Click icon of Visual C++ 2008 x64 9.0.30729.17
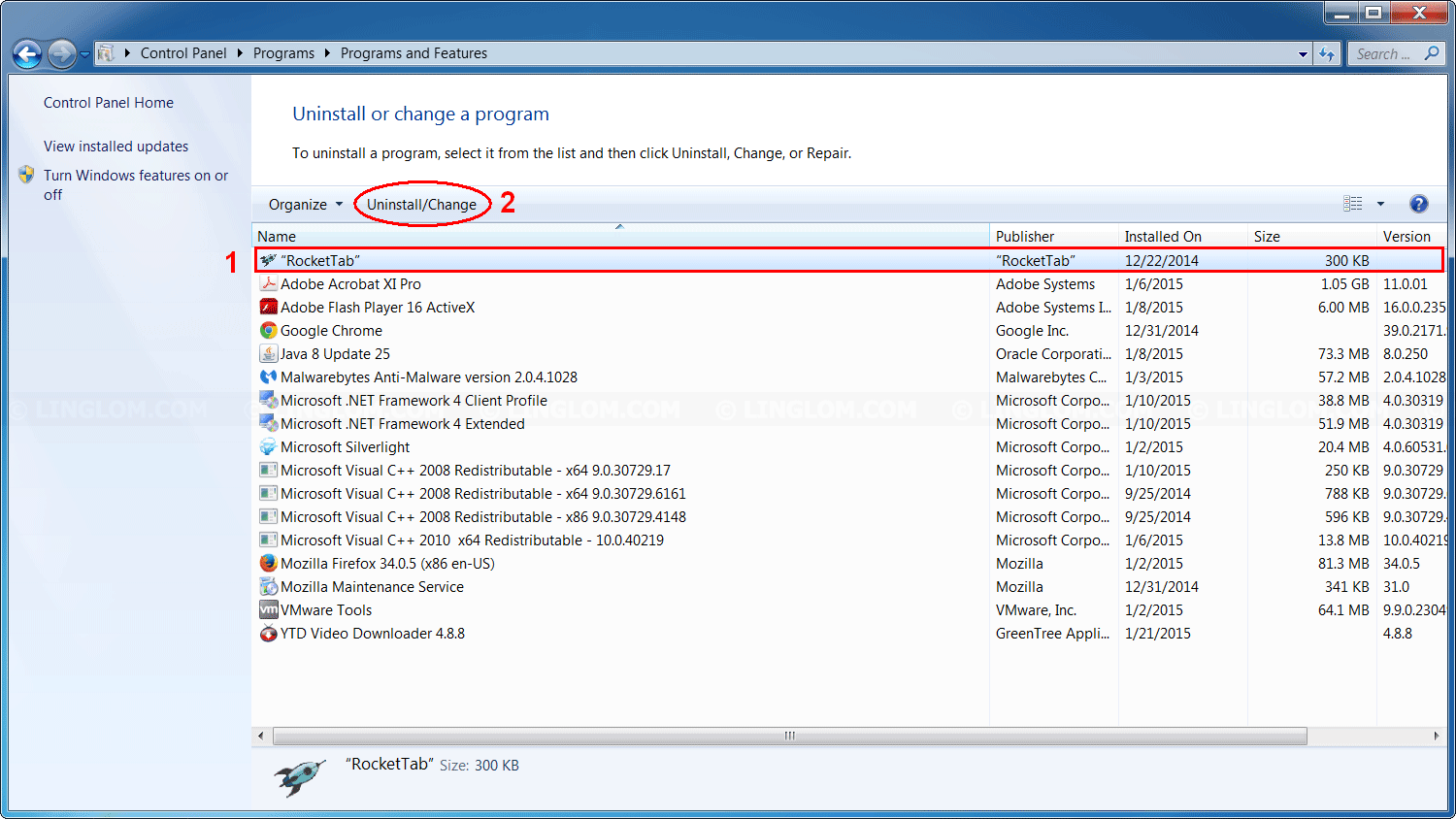The image size is (1456, 819). (x=269, y=470)
